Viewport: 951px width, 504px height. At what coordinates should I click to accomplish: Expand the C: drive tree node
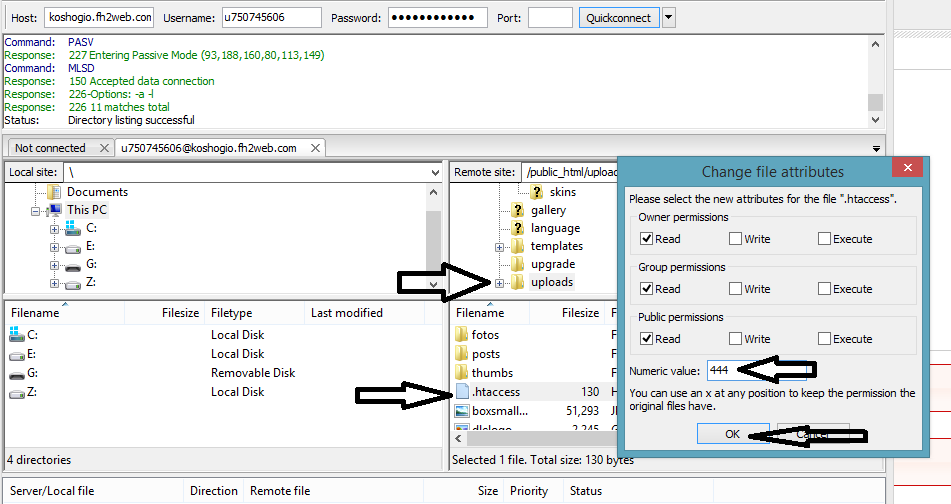click(x=55, y=229)
